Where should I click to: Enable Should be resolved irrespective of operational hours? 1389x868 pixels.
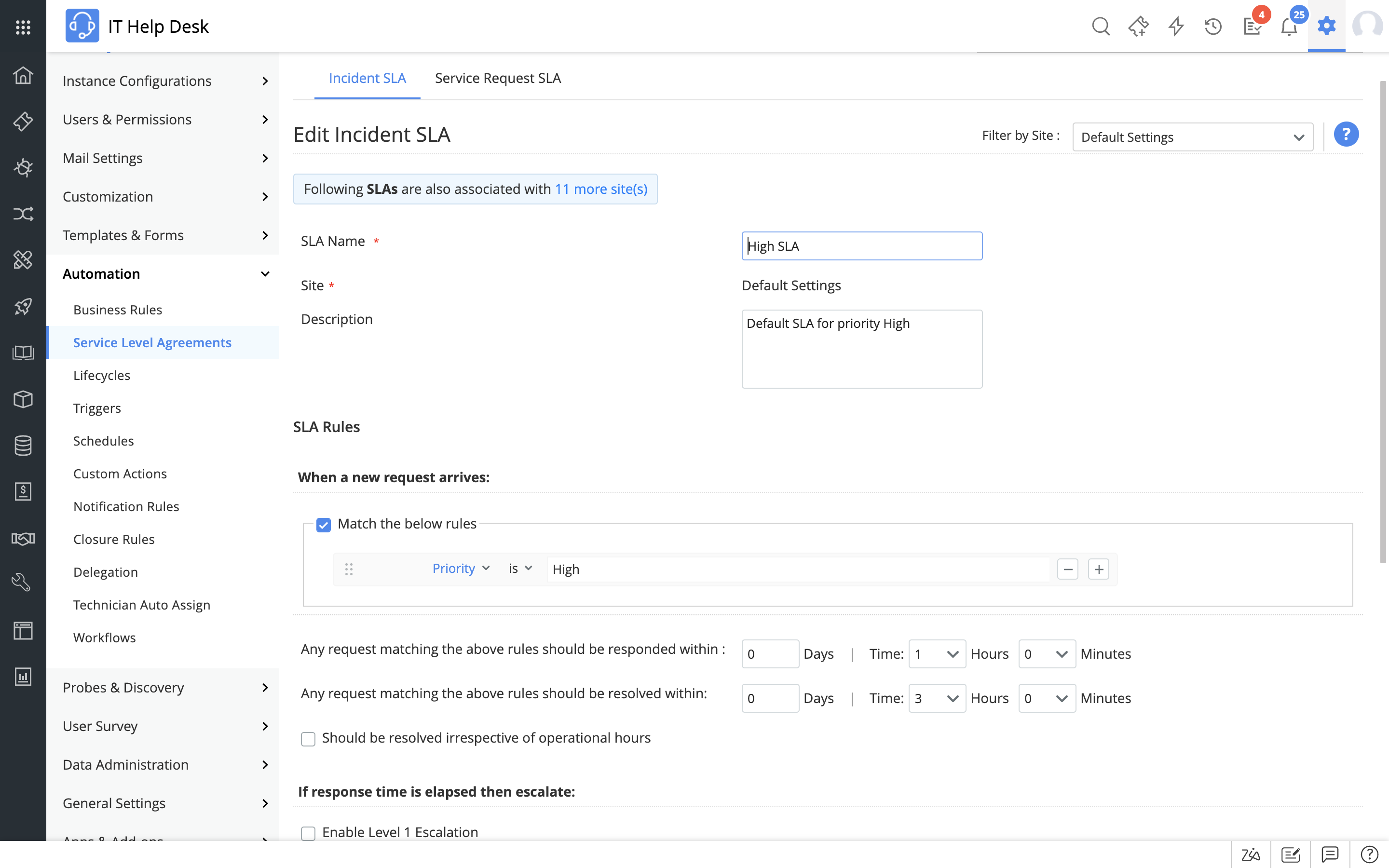[308, 739]
